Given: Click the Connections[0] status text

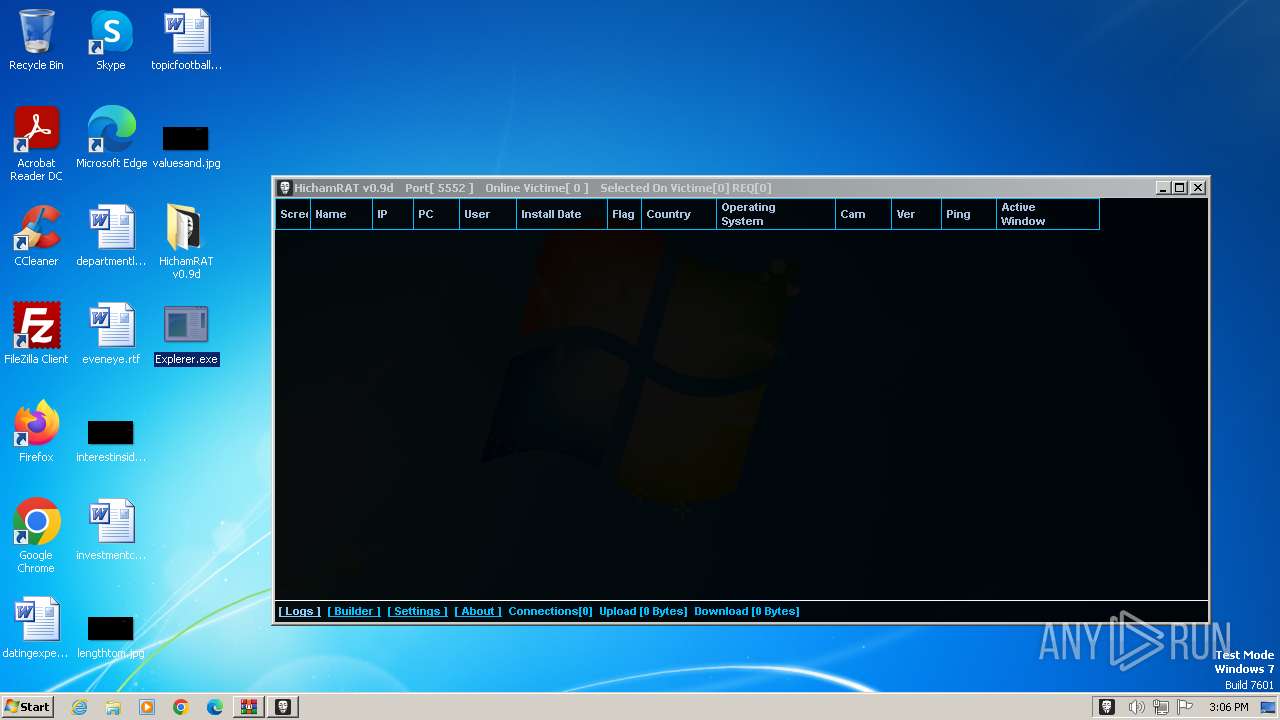Looking at the screenshot, I should coord(550,611).
